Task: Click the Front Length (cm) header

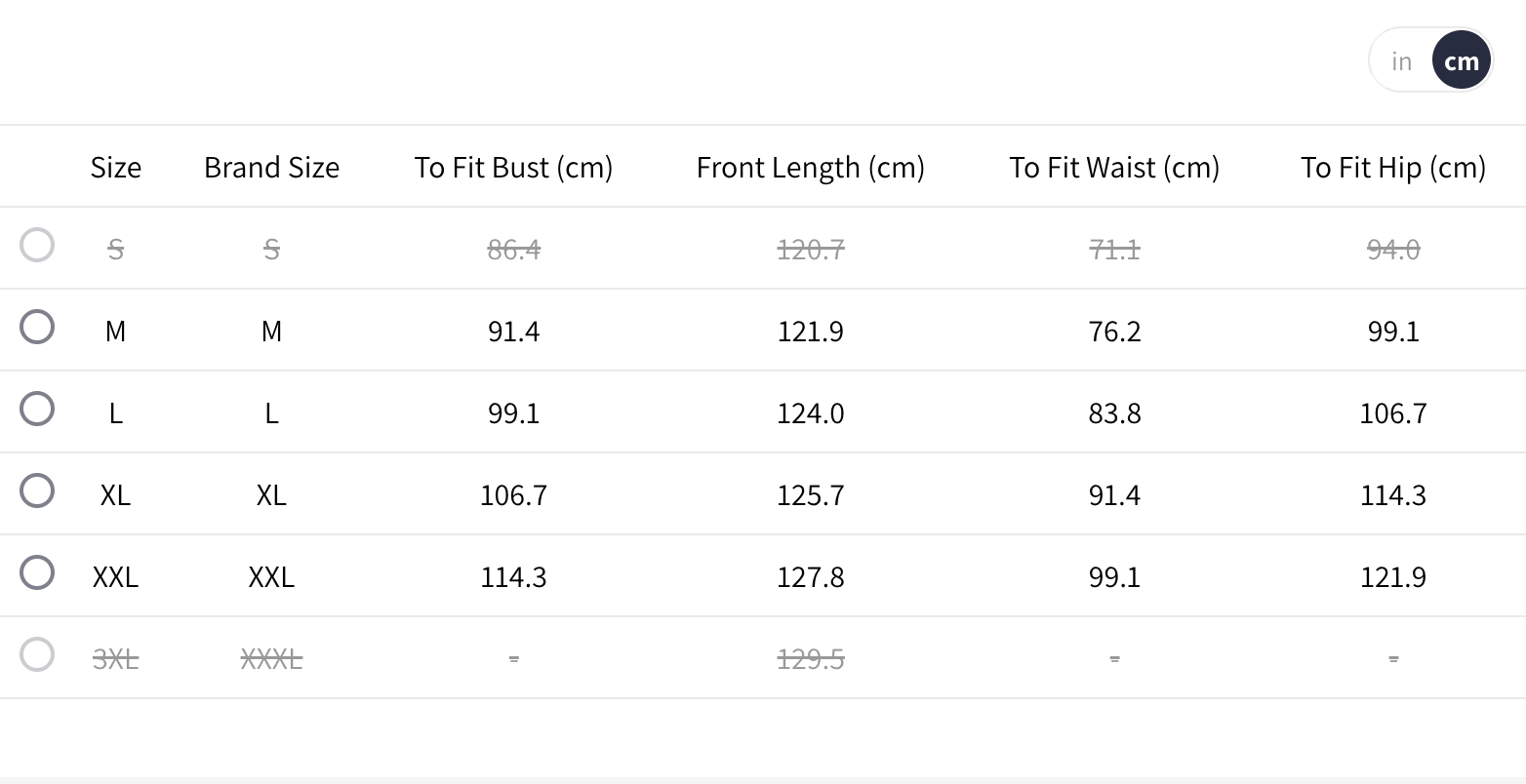Action: (x=810, y=168)
